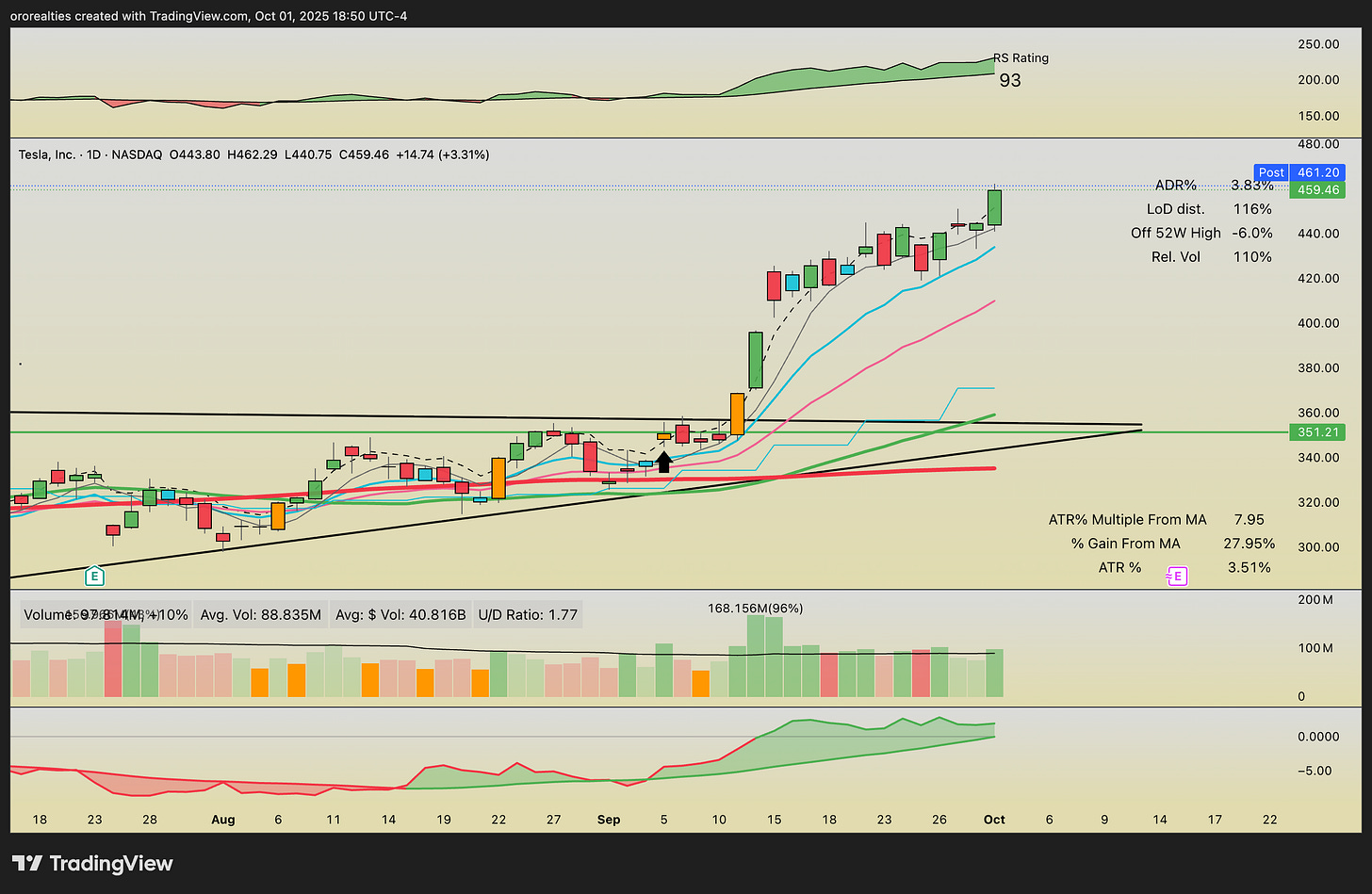Viewport: 1372px width, 894px height.
Task: Select the latest green candle on Oct 1
Action: click(x=994, y=207)
